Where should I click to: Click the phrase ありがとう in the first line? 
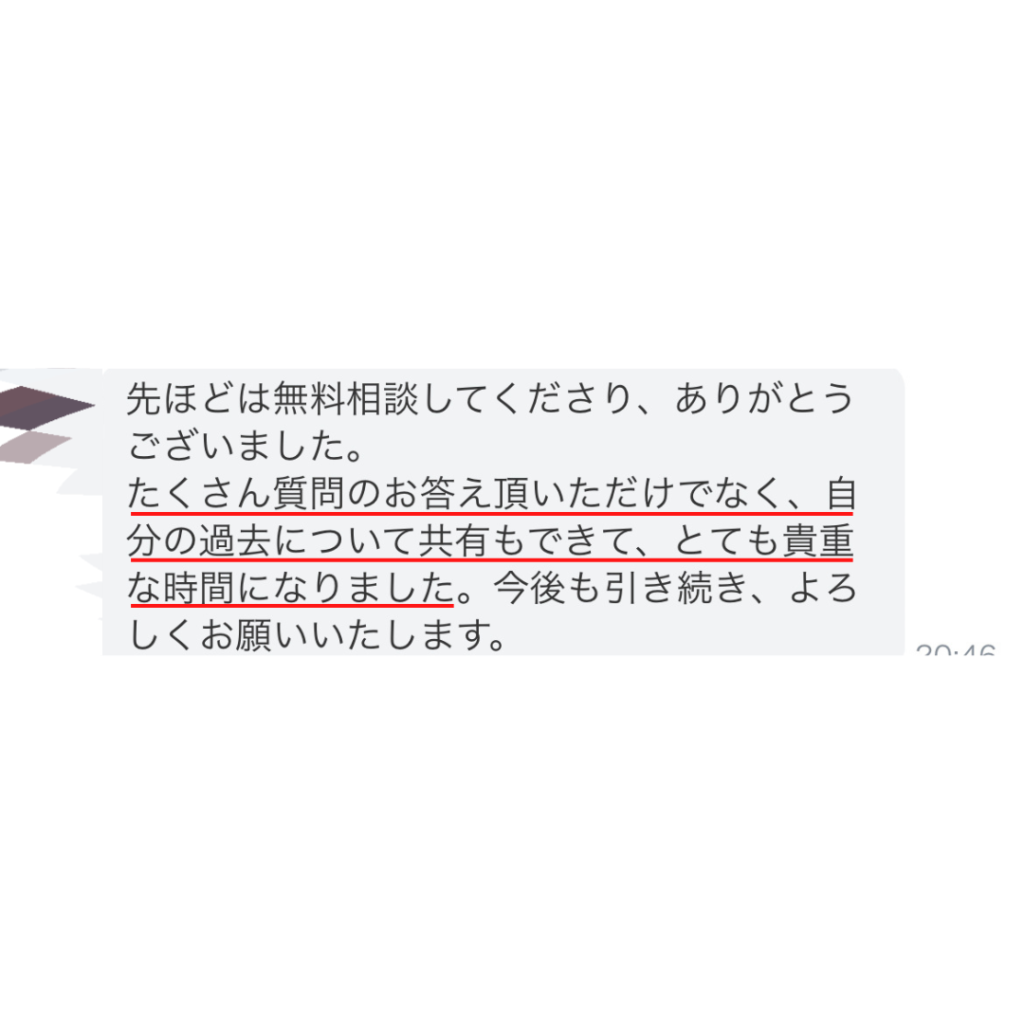[x=764, y=398]
